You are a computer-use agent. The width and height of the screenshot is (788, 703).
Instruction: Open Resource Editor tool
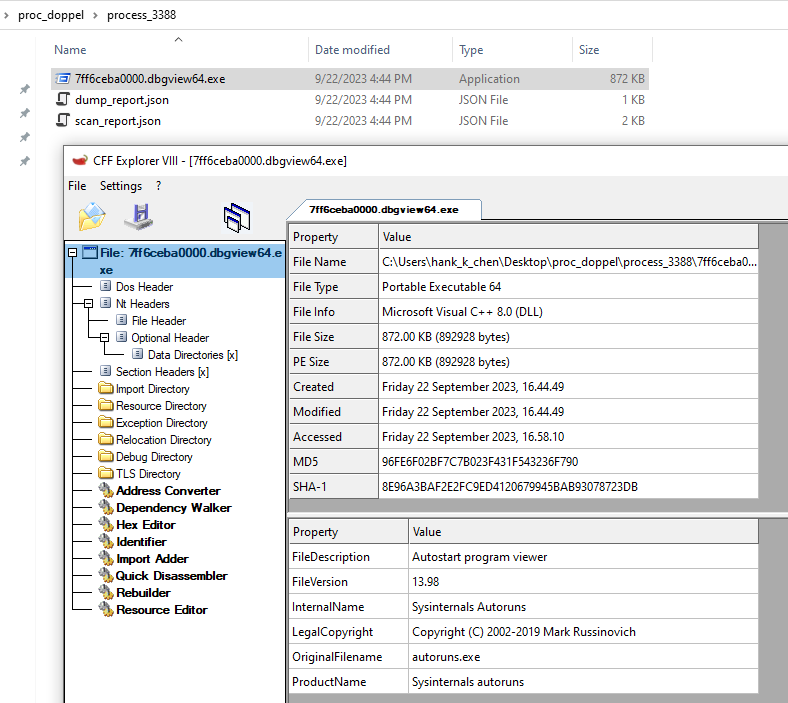(162, 610)
